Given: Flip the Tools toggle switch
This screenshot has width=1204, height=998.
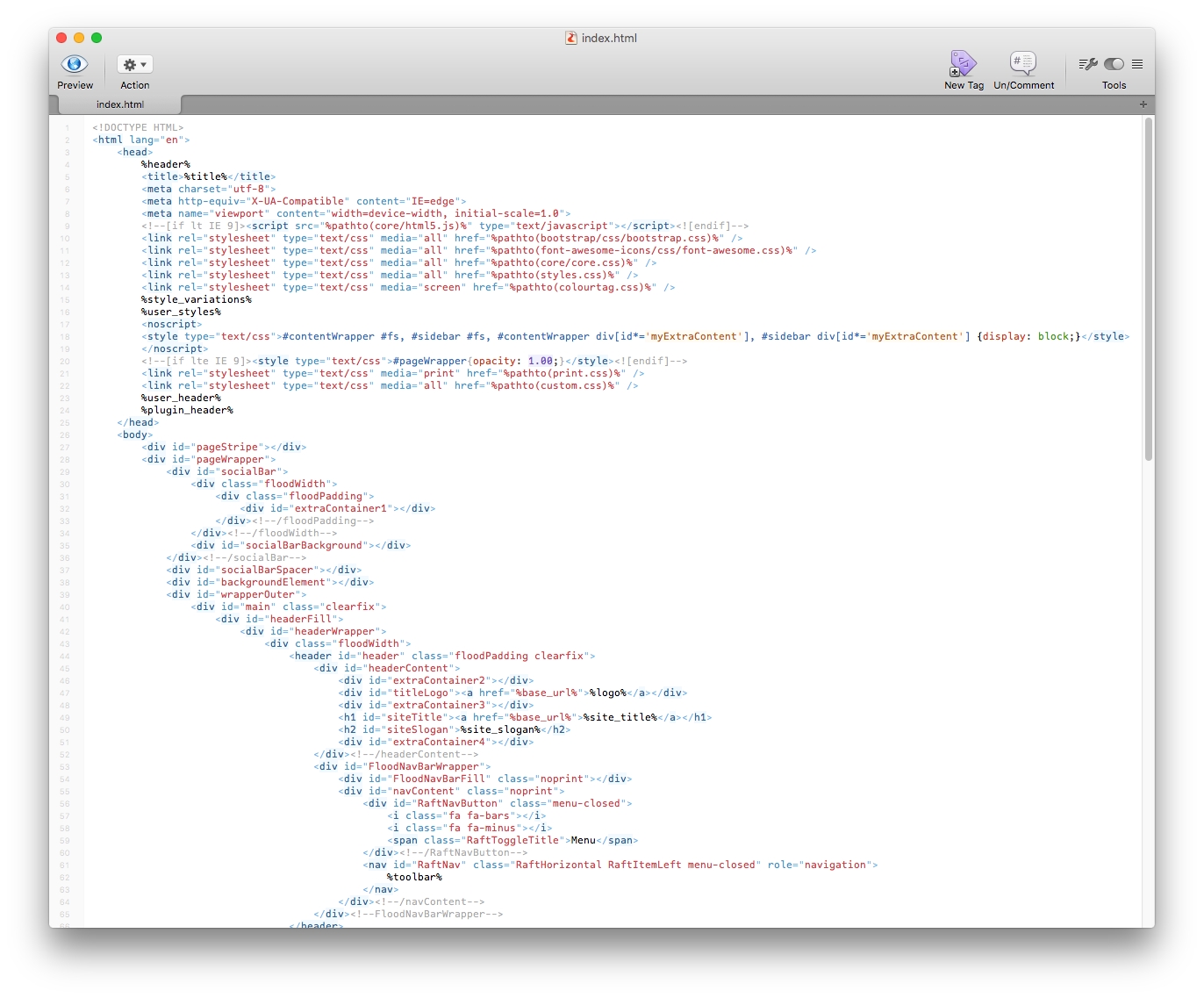Looking at the screenshot, I should tap(1114, 64).
